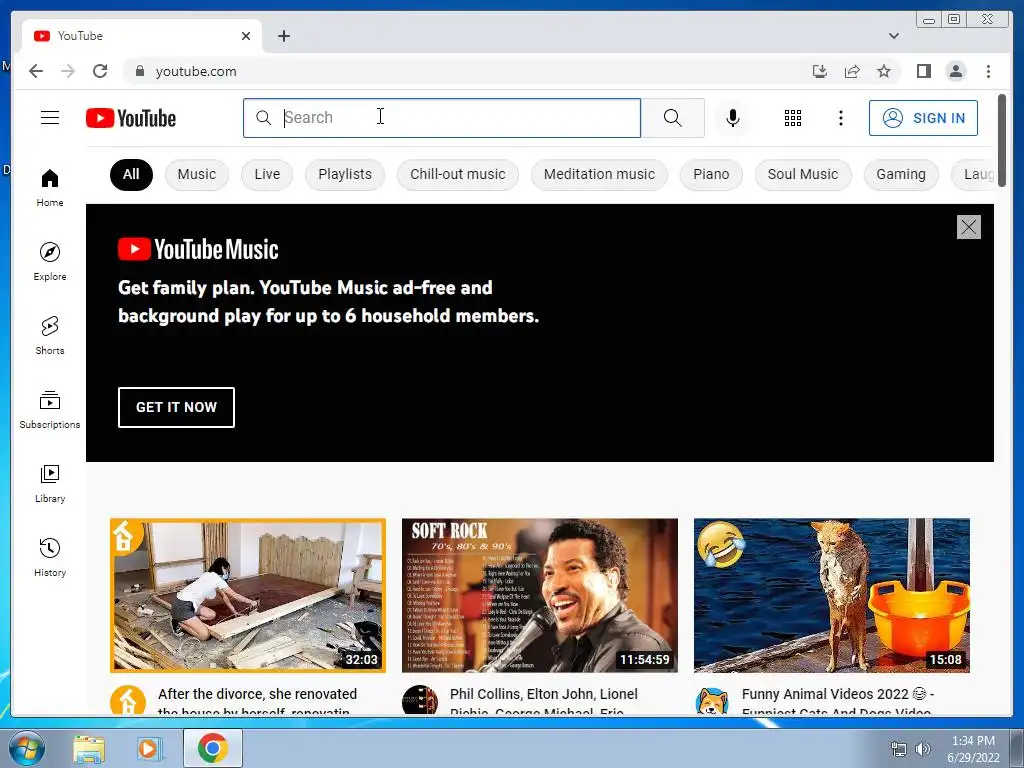The height and width of the screenshot is (768, 1024).
Task: Open the volume speaker tray icon
Action: [922, 749]
